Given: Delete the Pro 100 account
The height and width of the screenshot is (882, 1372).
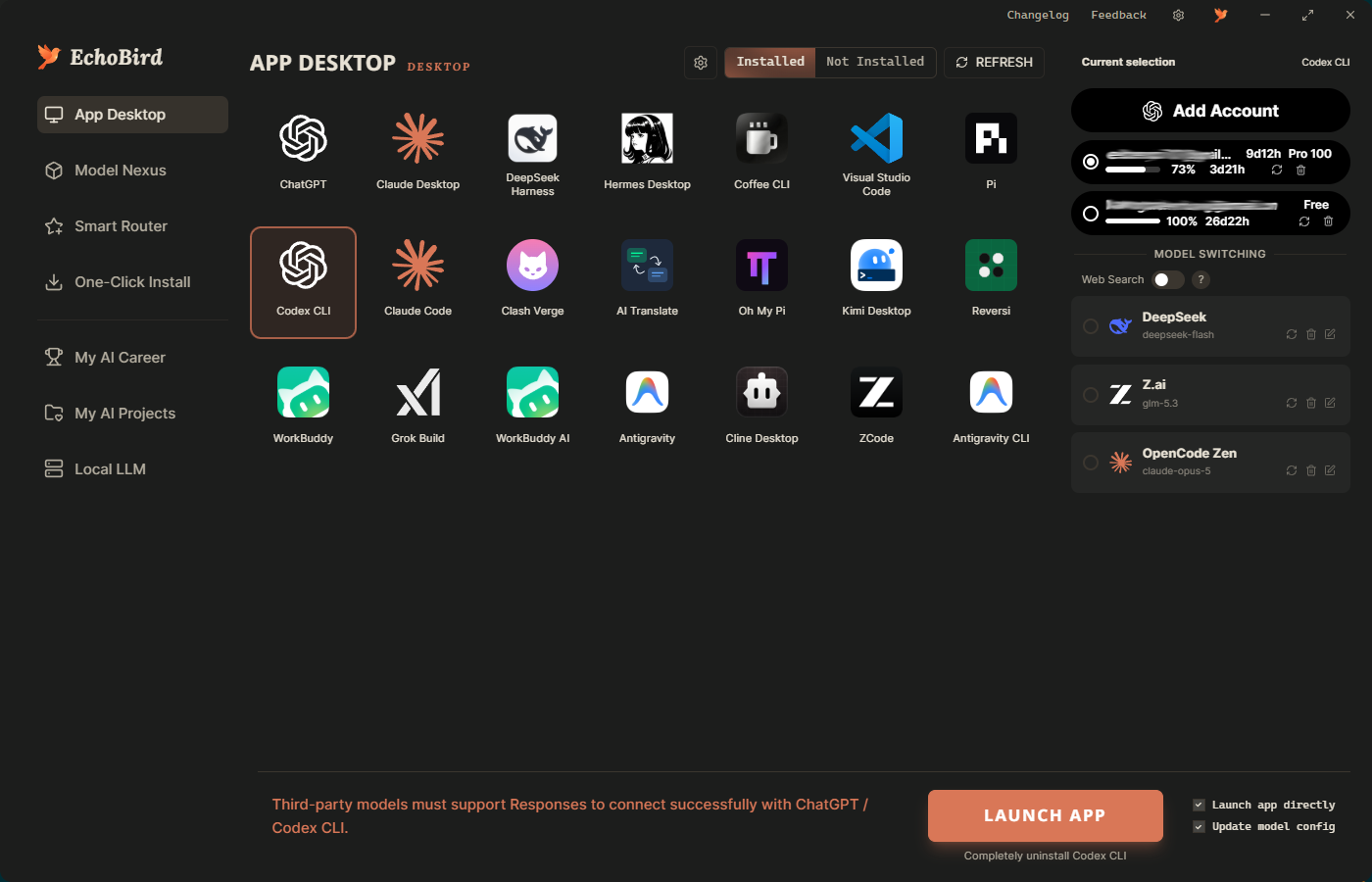Looking at the screenshot, I should (1300, 171).
